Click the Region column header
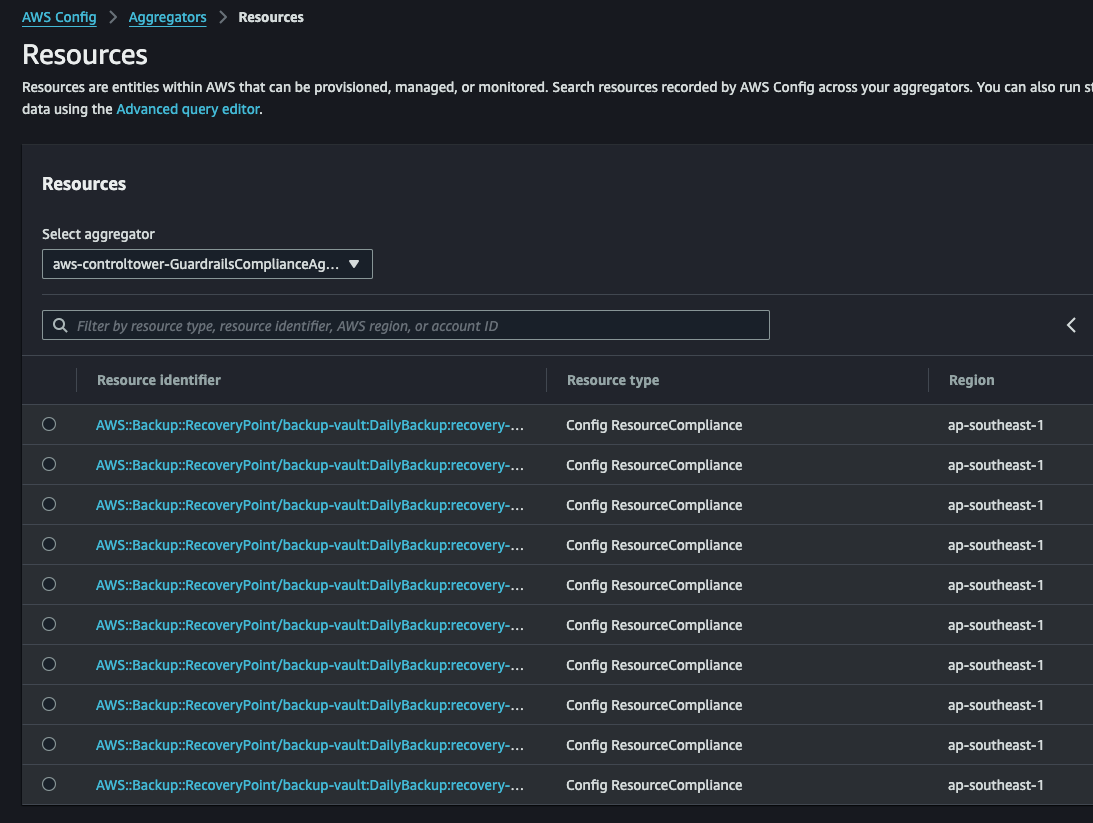Image resolution: width=1093 pixels, height=823 pixels. coord(971,380)
